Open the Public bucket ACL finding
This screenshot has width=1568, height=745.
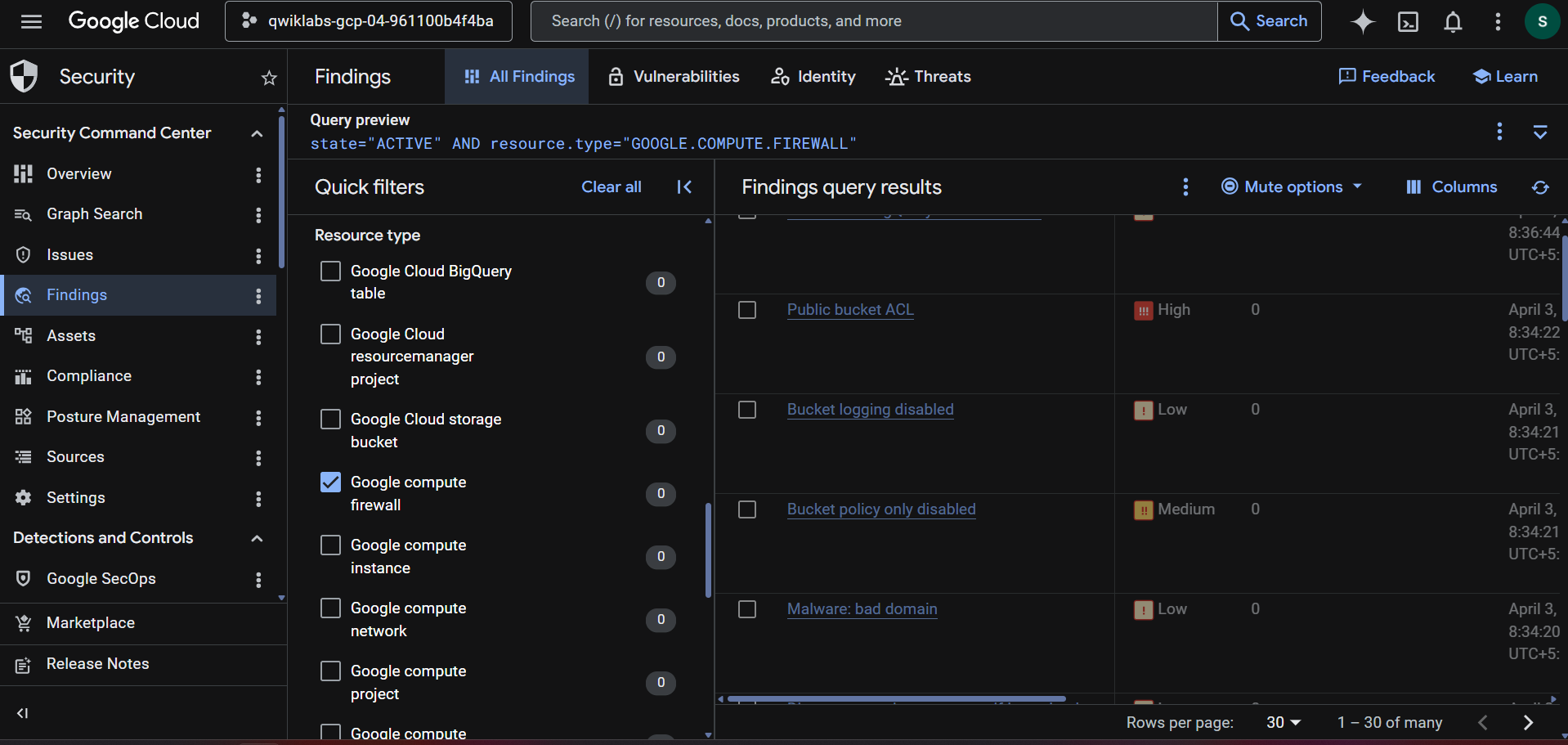click(x=850, y=310)
